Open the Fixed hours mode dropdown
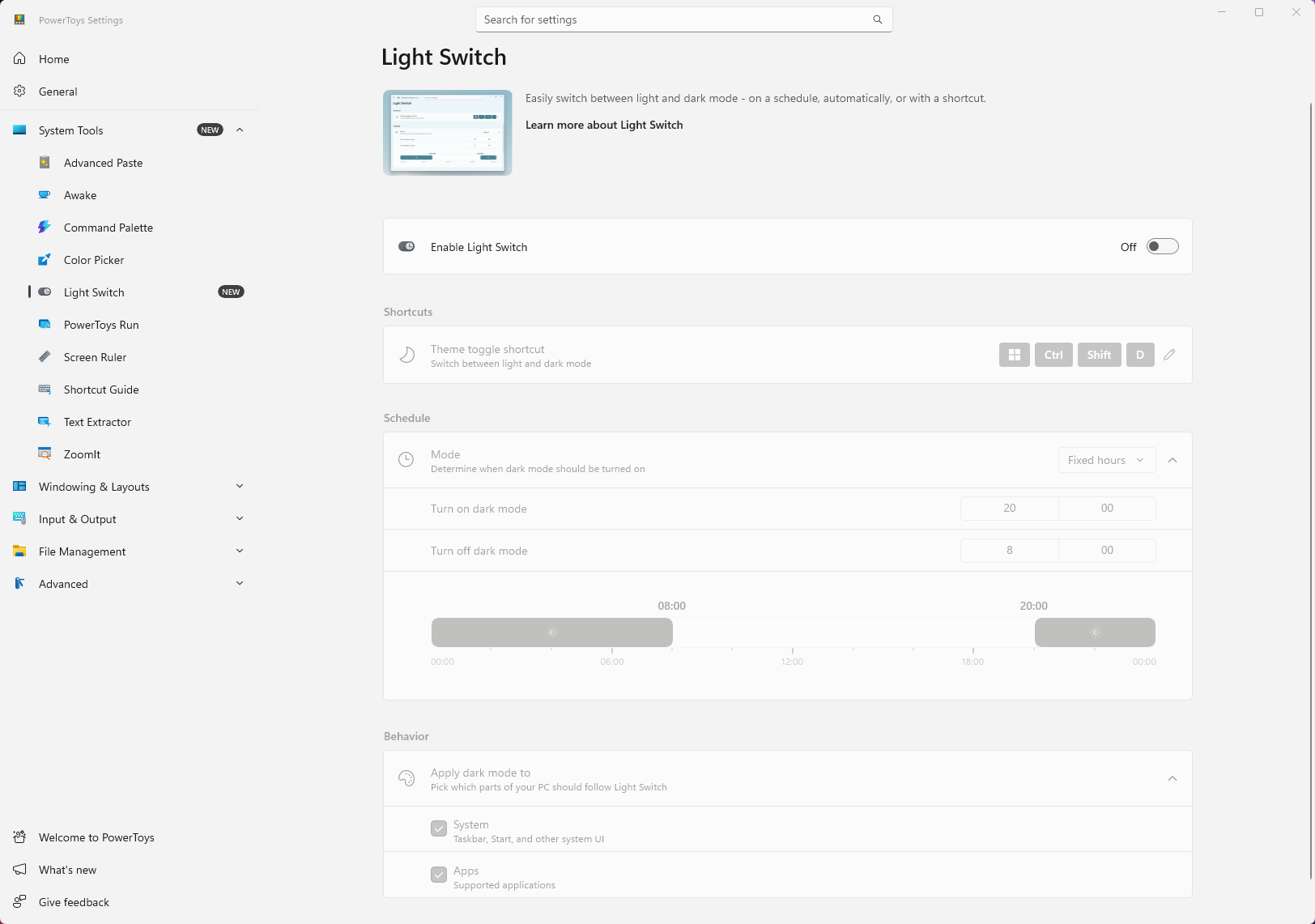 coord(1106,460)
